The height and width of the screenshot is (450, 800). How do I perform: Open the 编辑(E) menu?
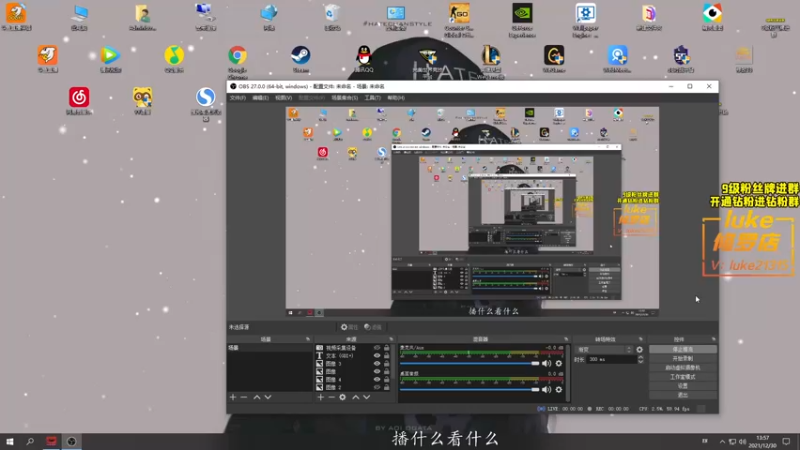click(x=260, y=98)
